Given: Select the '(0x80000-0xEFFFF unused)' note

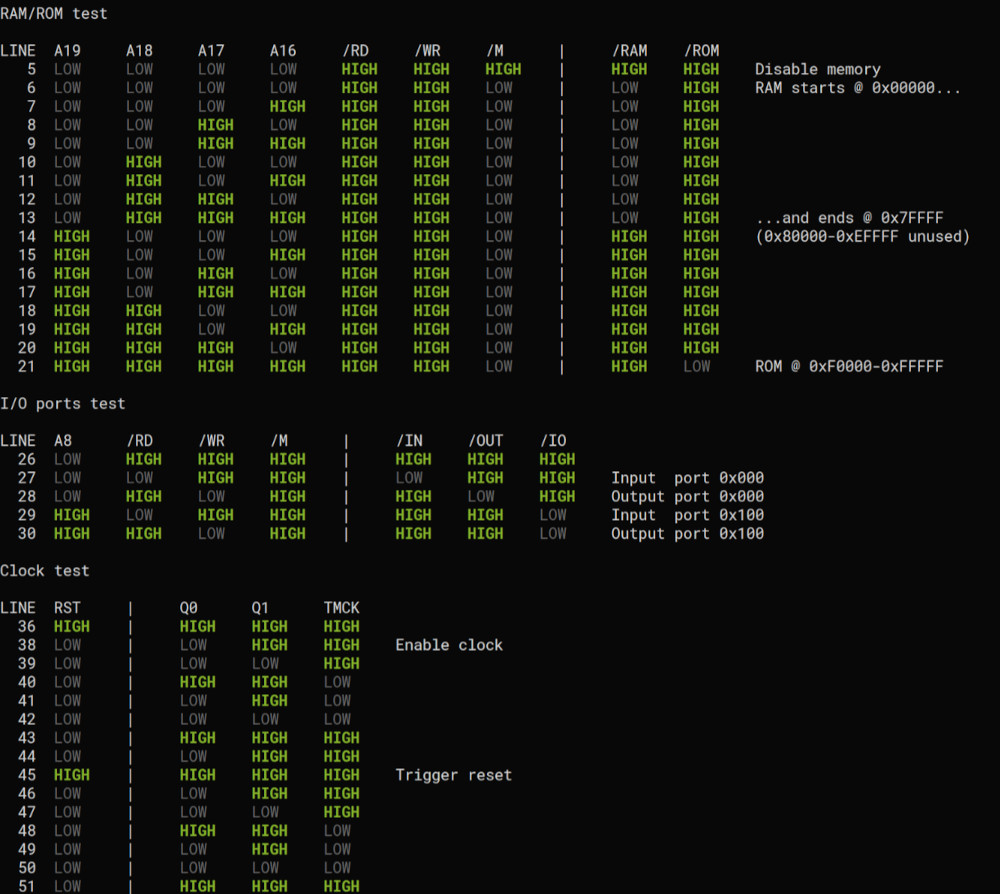Looking at the screenshot, I should (862, 236).
